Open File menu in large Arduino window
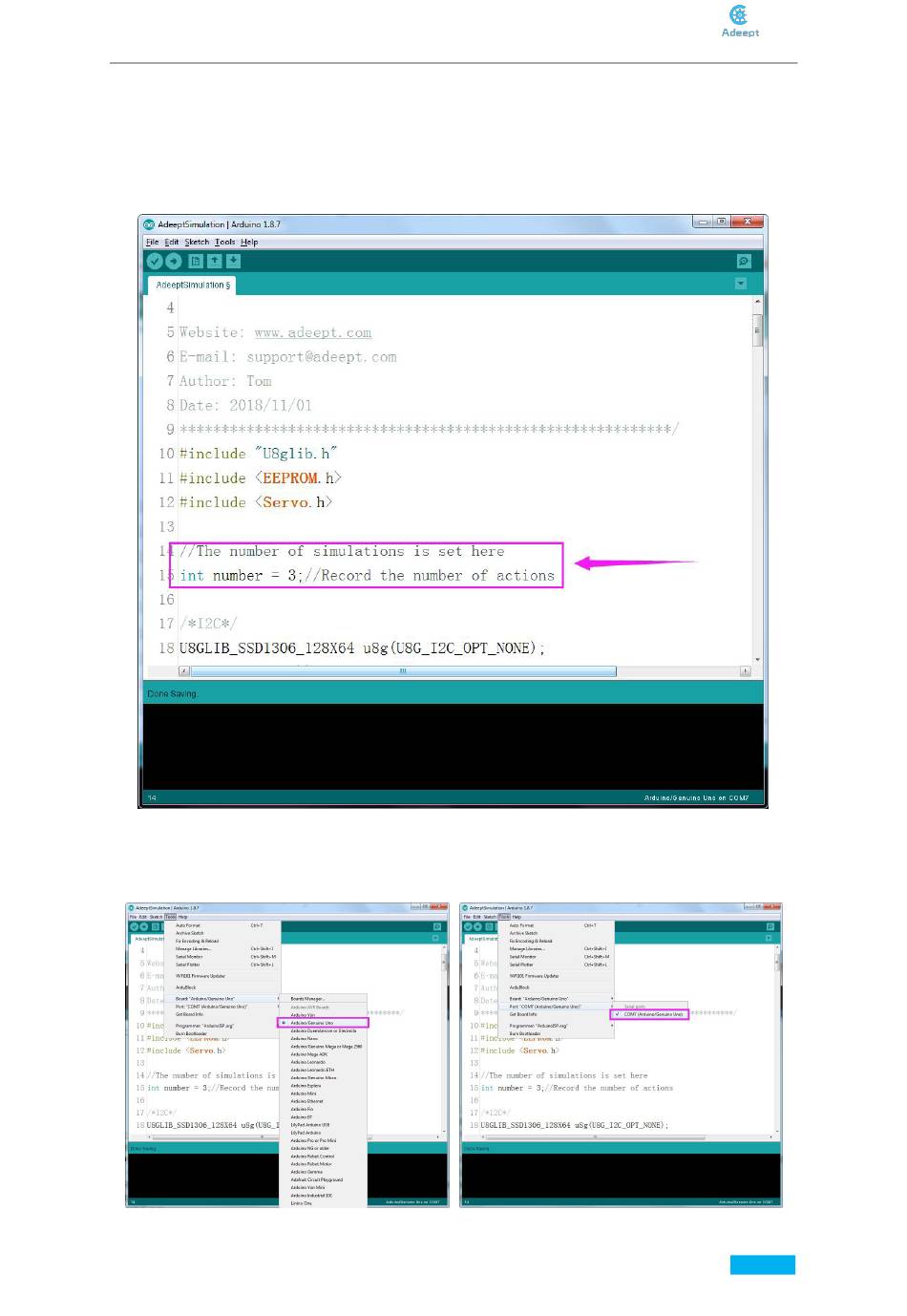 click(x=152, y=243)
